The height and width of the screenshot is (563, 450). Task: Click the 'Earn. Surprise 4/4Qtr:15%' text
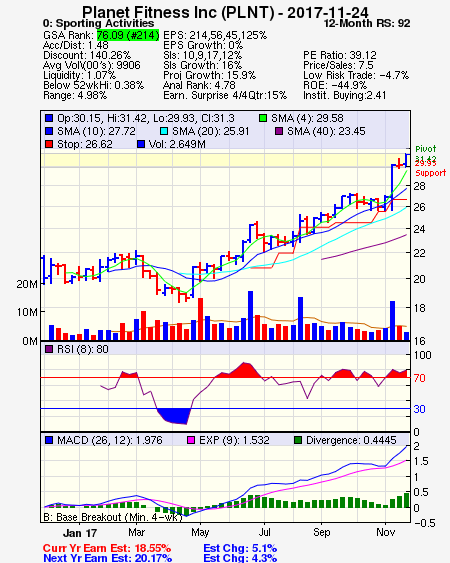tap(225, 96)
